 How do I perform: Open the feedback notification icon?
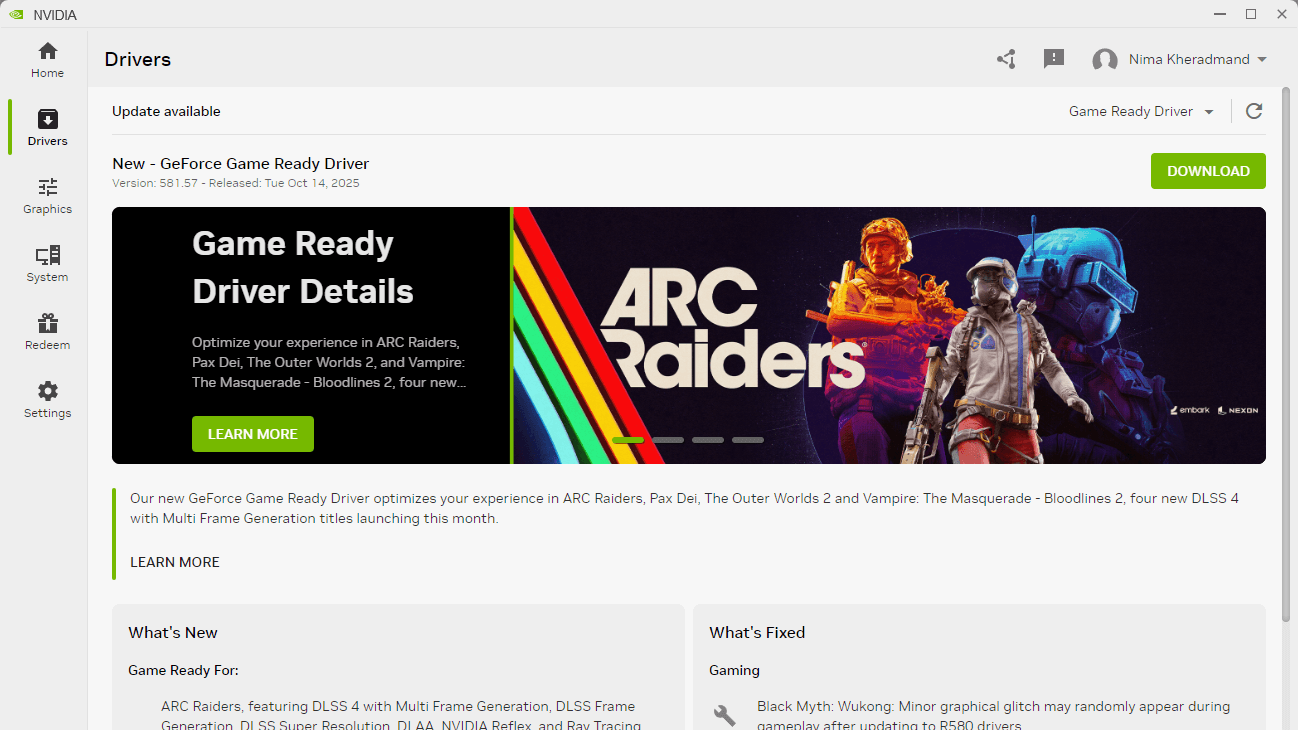tap(1054, 59)
